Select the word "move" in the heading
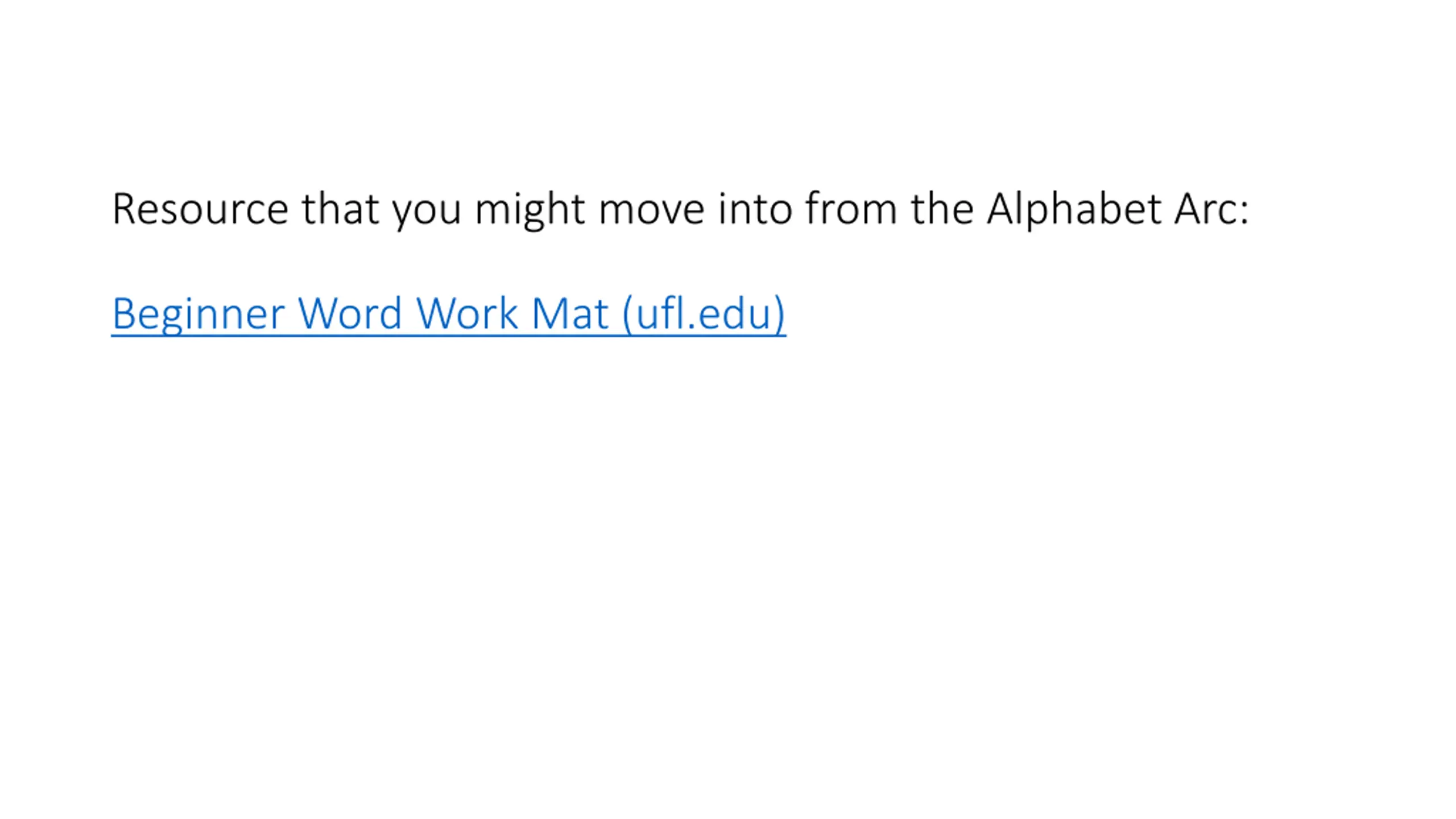This screenshot has width=1456, height=819. pyautogui.click(x=651, y=209)
